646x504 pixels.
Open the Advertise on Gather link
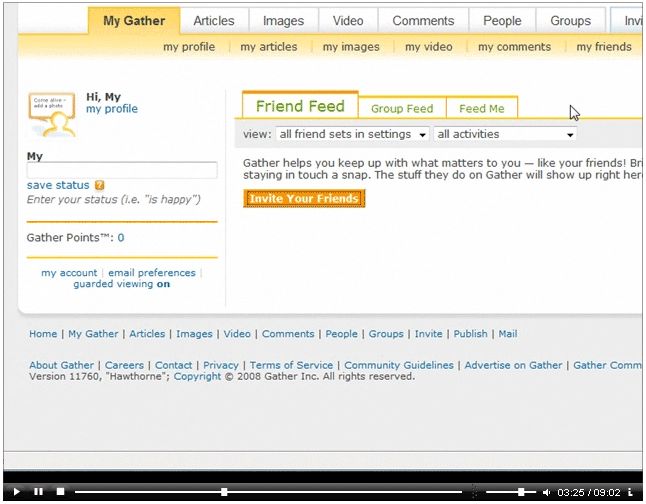pyautogui.click(x=513, y=365)
